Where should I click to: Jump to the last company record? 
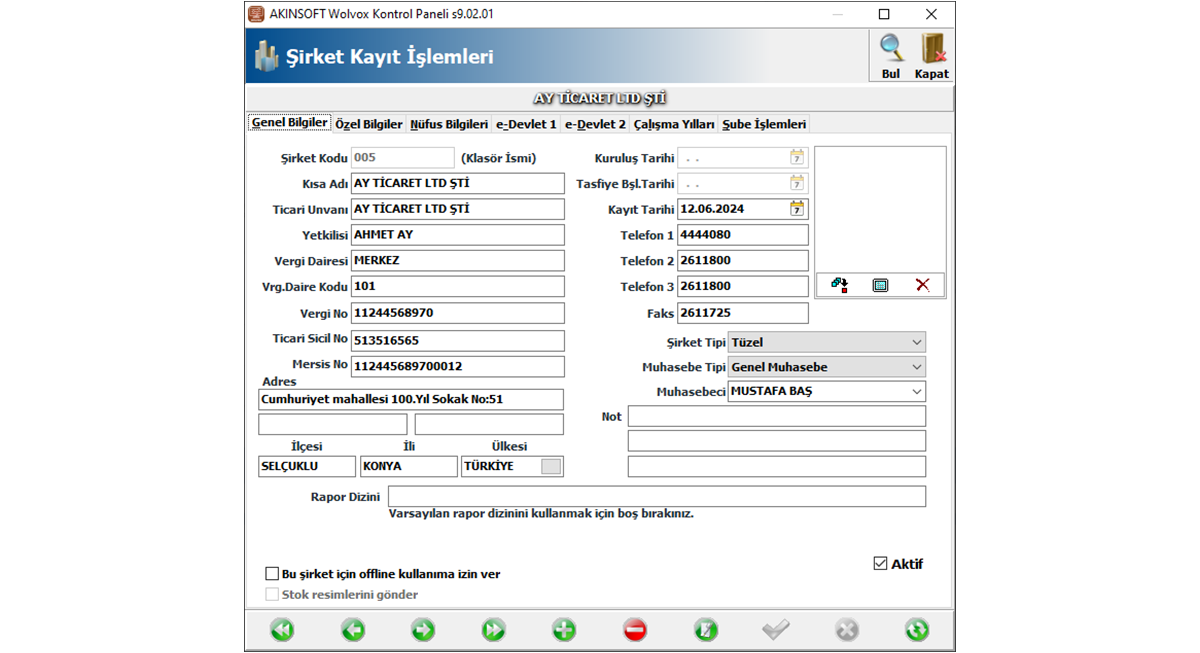pos(493,630)
